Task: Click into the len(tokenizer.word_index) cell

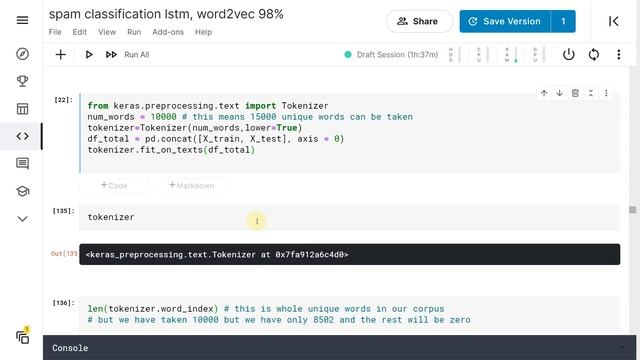Action: point(349,314)
